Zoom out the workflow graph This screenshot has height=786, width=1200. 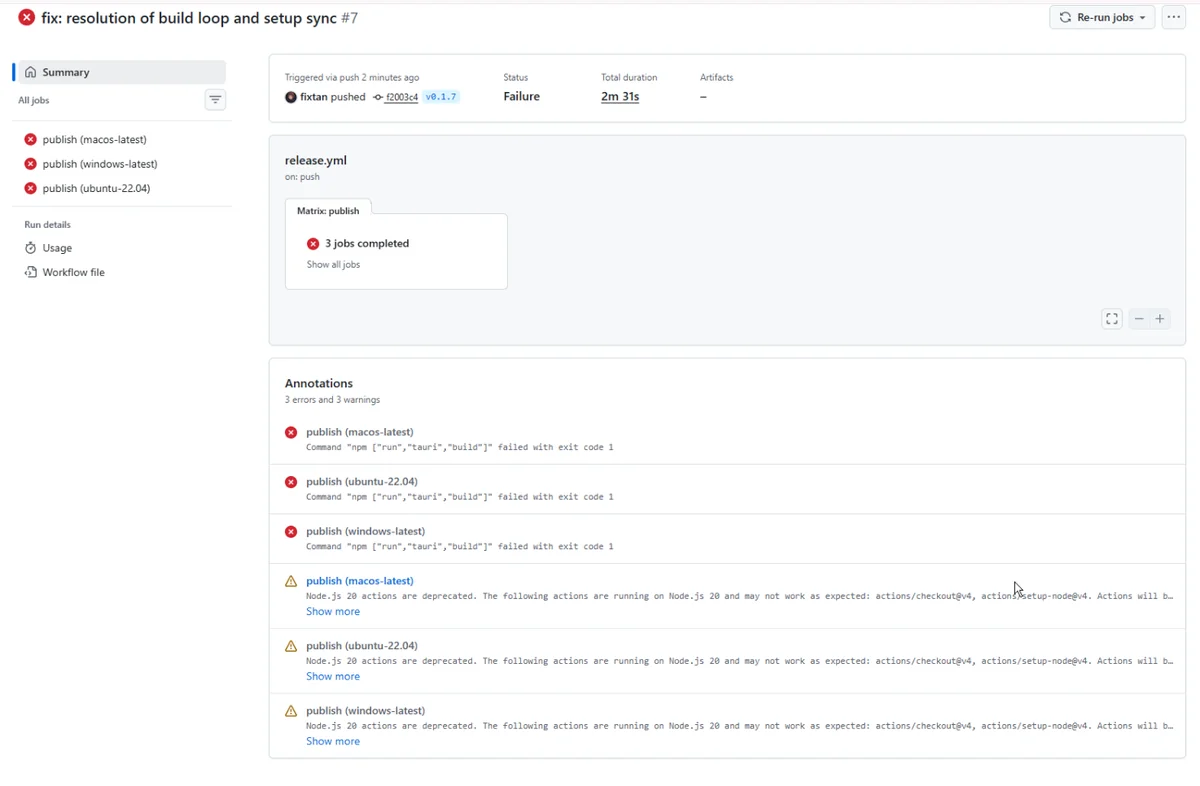click(1138, 319)
